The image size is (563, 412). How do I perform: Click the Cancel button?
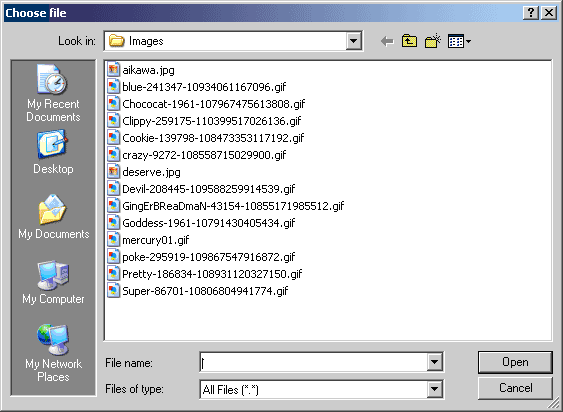pos(515,388)
